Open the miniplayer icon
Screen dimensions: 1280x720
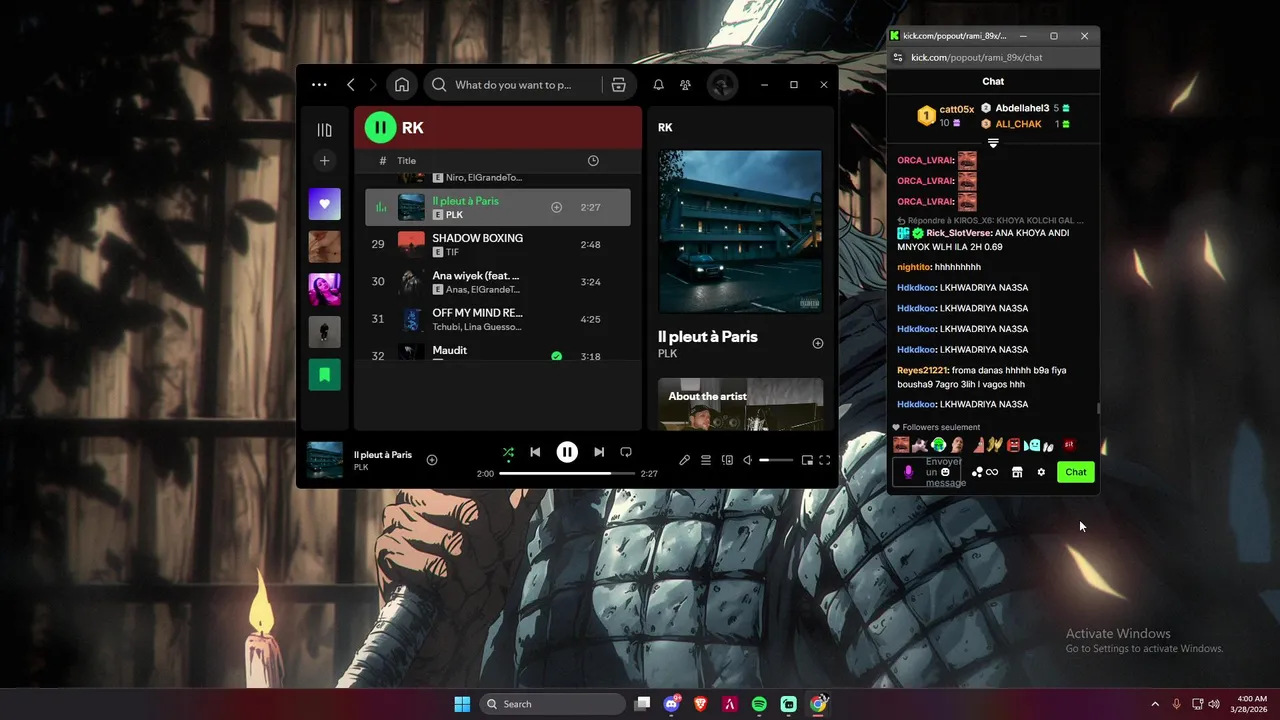[806, 460]
